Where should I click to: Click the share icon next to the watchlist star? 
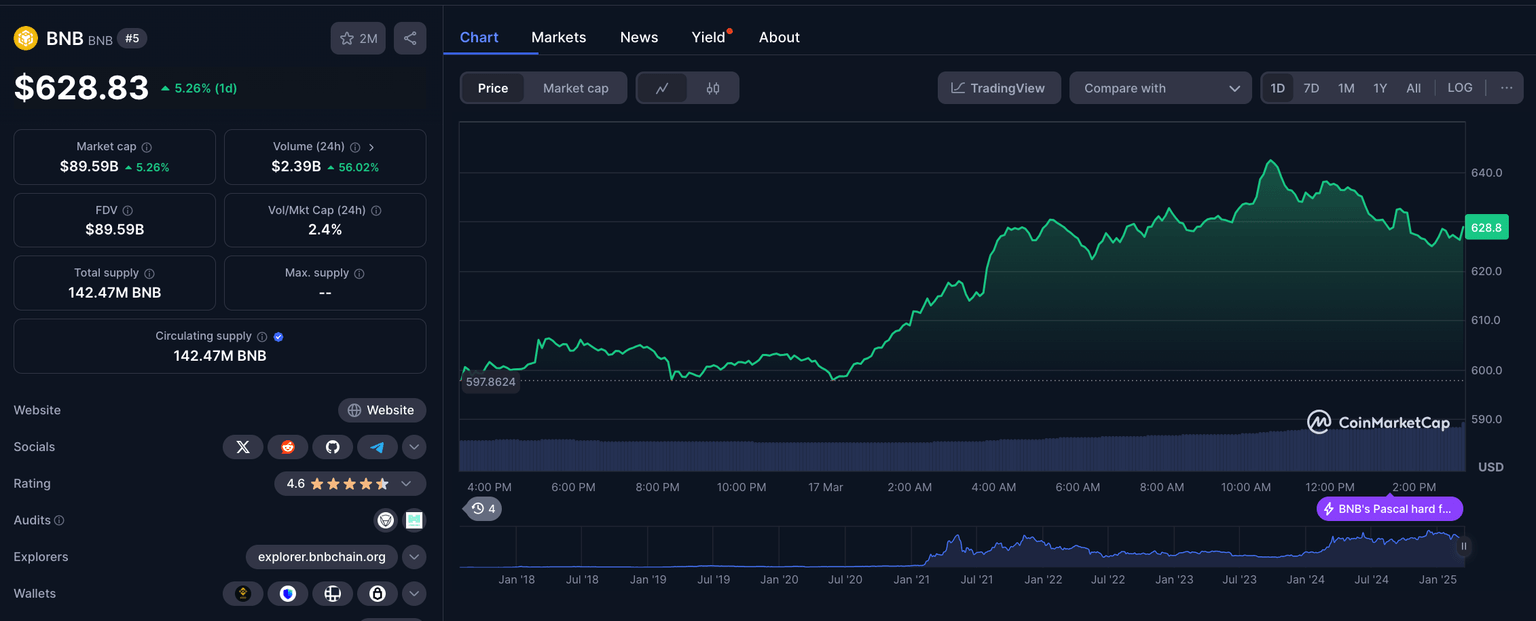[410, 37]
